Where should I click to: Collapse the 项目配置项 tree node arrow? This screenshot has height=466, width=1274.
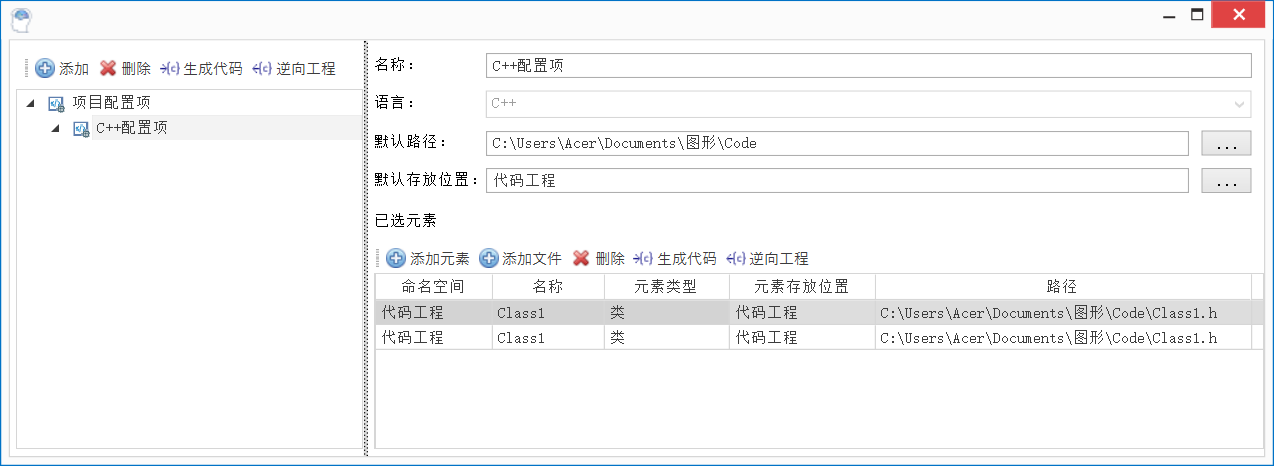(30, 103)
